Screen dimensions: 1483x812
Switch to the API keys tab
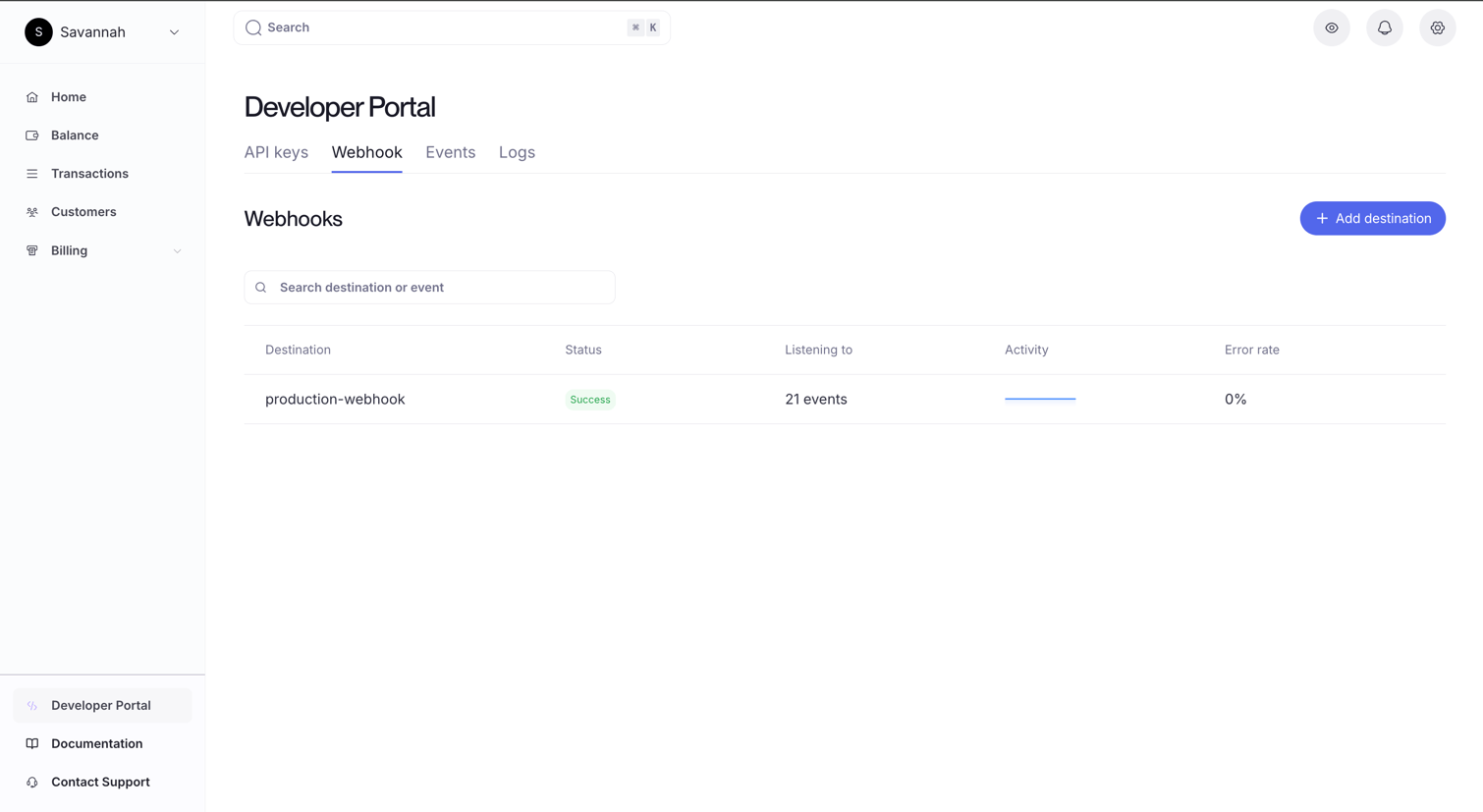[x=276, y=152]
